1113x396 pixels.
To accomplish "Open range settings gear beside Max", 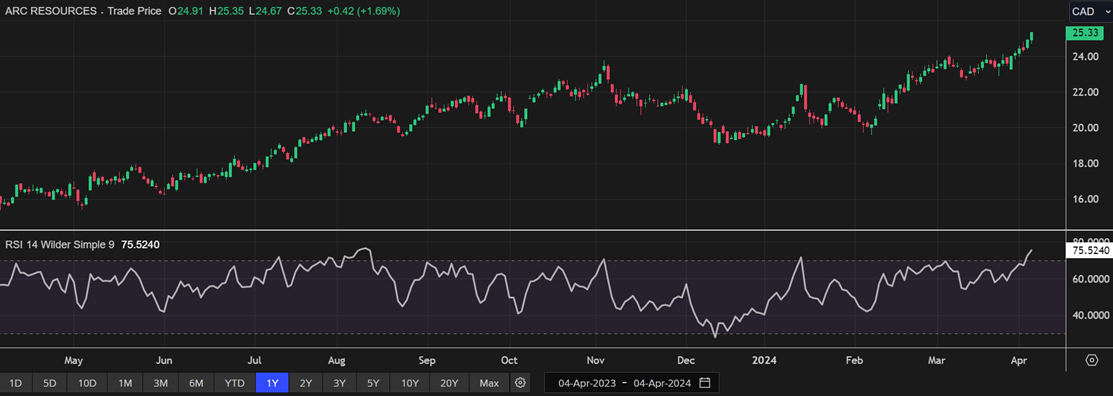I will coord(520,383).
